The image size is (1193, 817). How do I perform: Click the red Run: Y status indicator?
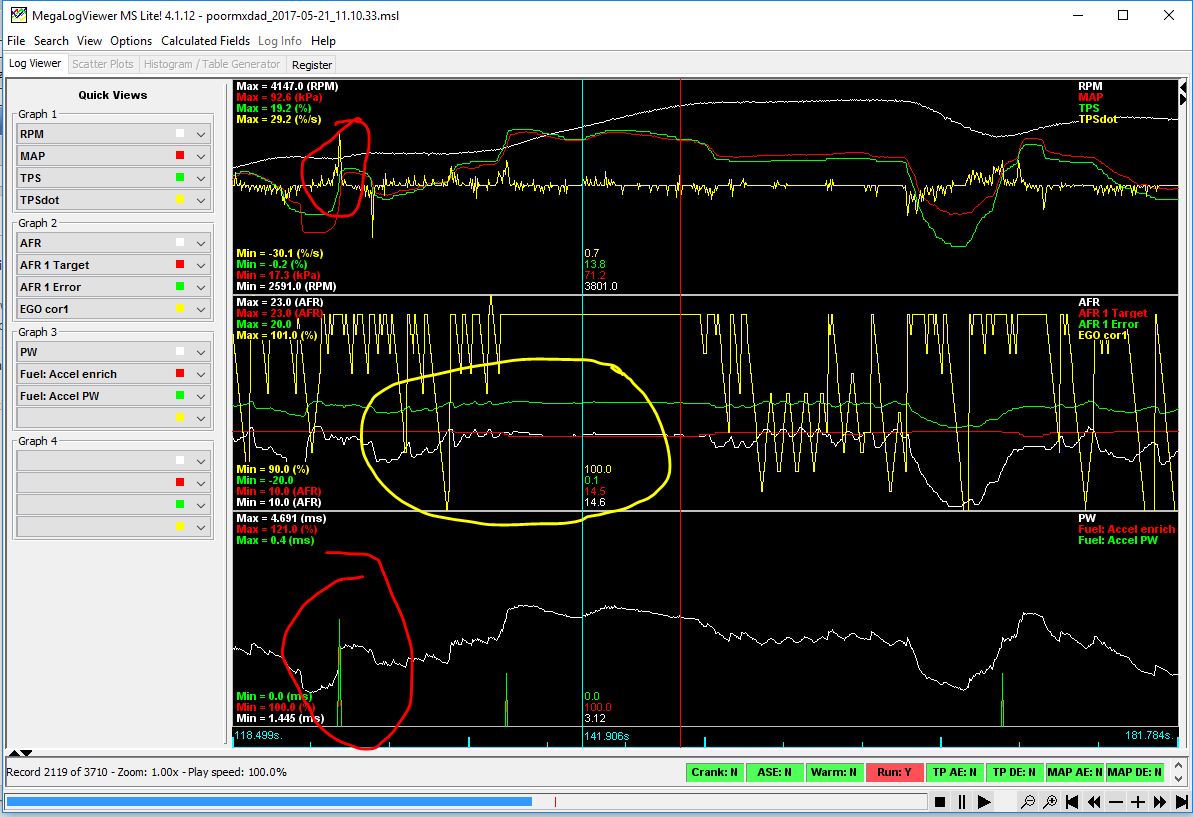[893, 772]
